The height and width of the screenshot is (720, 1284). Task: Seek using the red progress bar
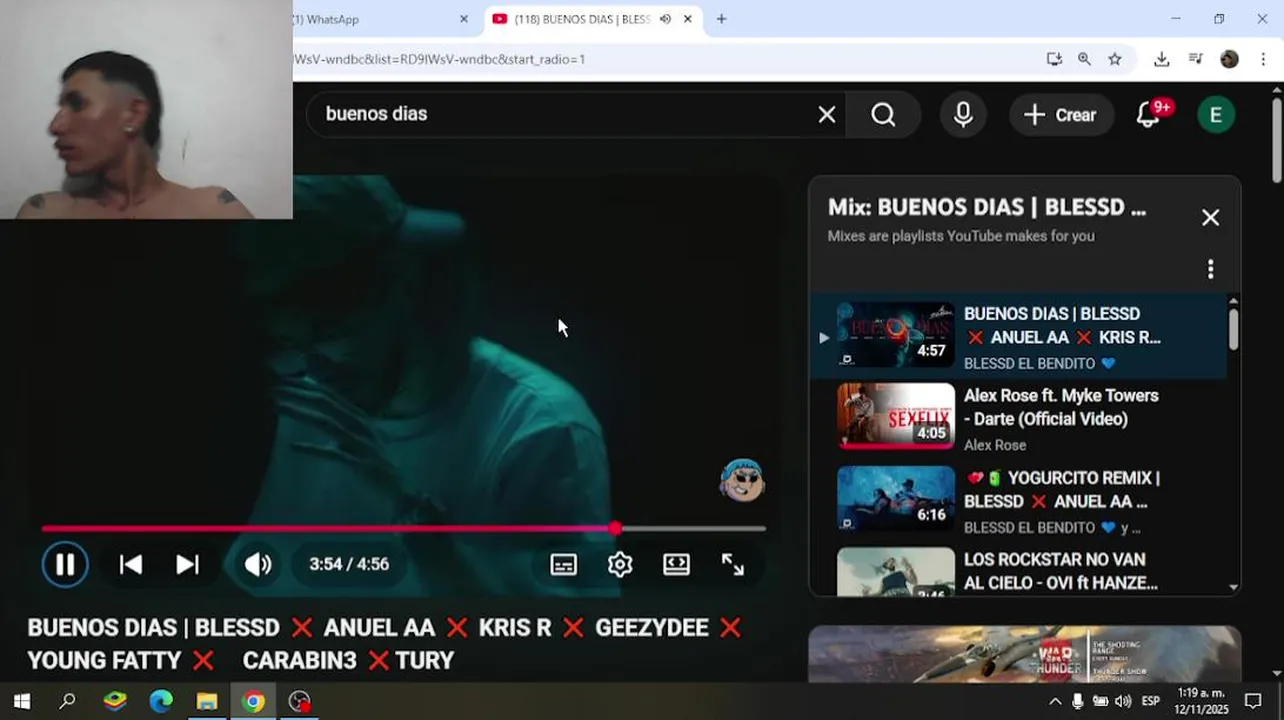click(x=404, y=528)
